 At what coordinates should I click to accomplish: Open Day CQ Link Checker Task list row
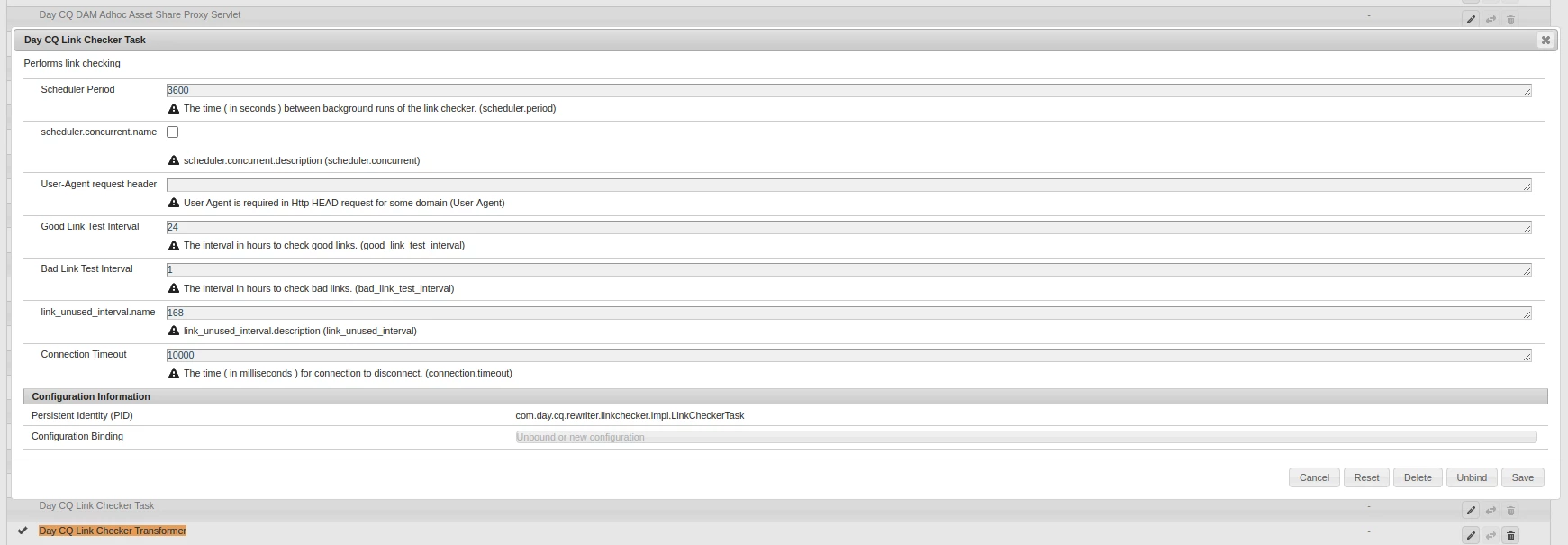(96, 505)
